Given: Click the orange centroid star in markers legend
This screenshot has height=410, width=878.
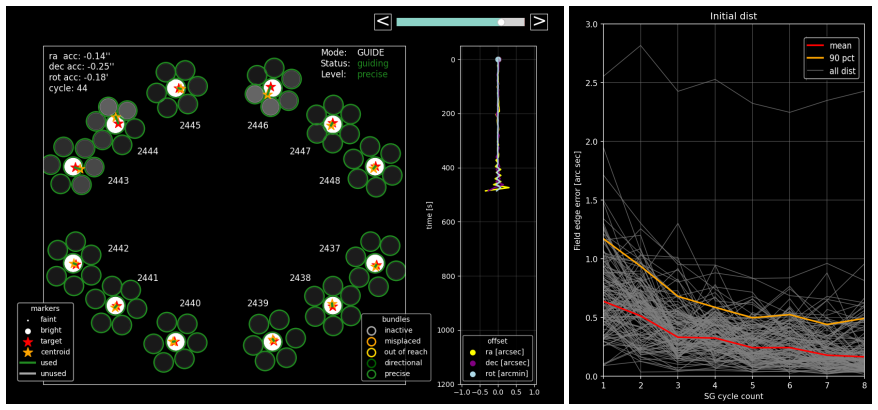Looking at the screenshot, I should (27, 352).
